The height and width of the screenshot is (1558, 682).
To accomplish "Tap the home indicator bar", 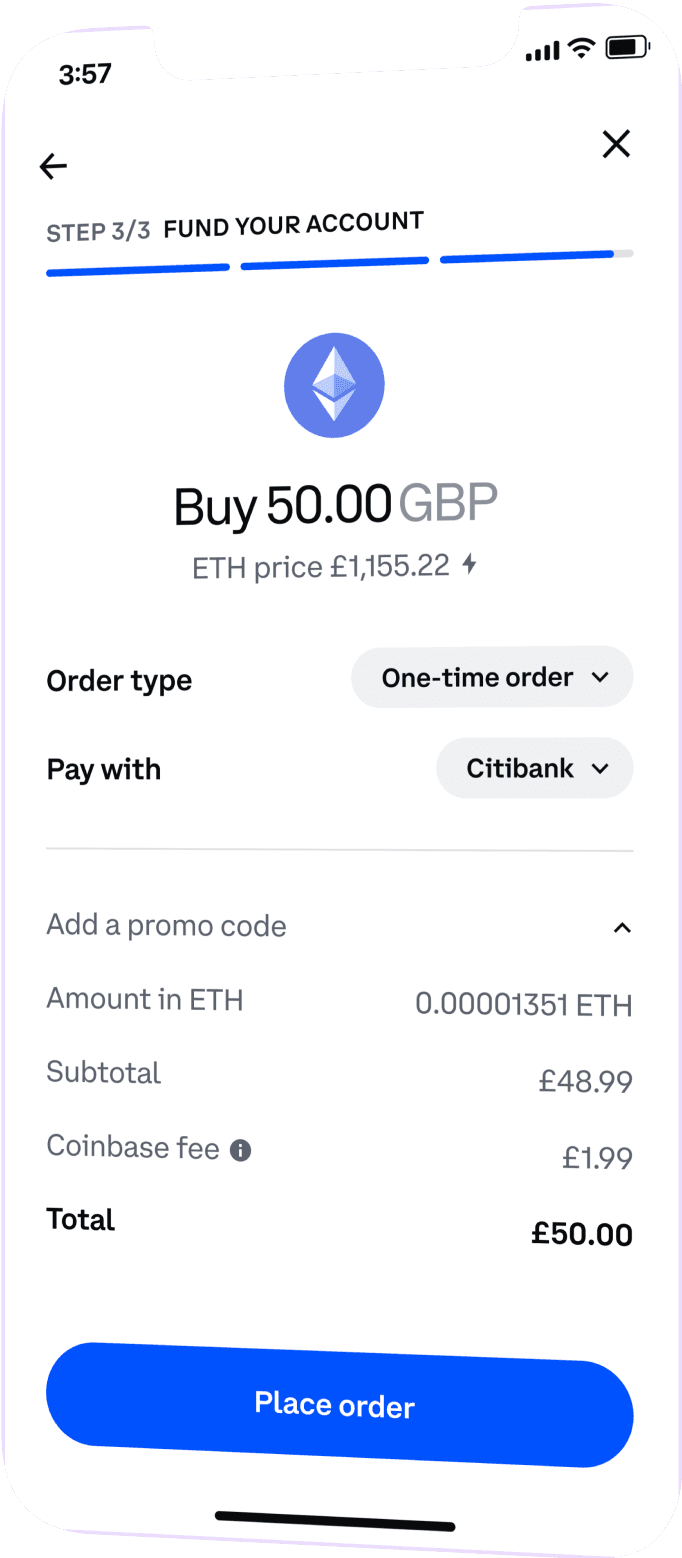I will point(335,1522).
